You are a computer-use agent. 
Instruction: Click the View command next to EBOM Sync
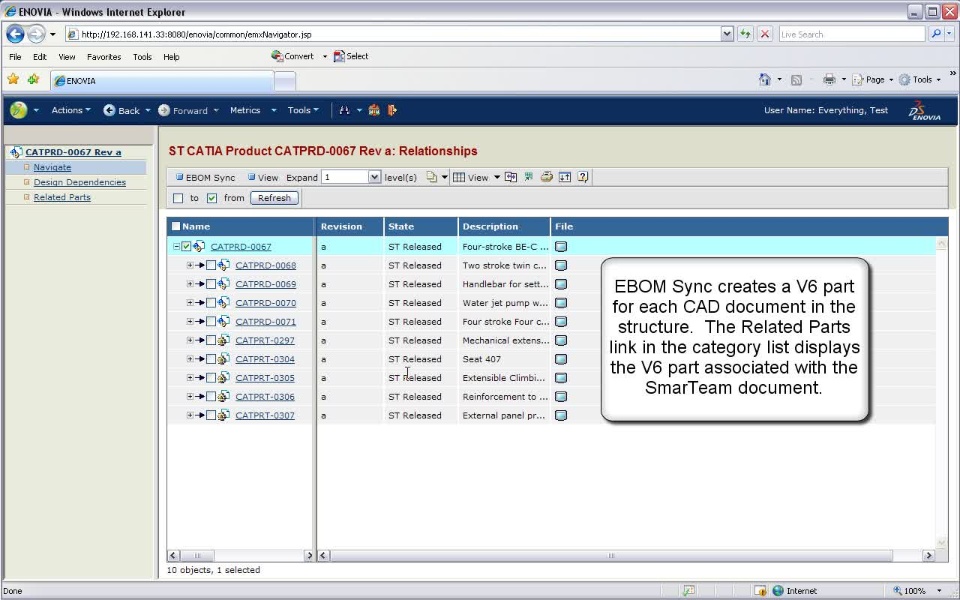pyautogui.click(x=263, y=178)
